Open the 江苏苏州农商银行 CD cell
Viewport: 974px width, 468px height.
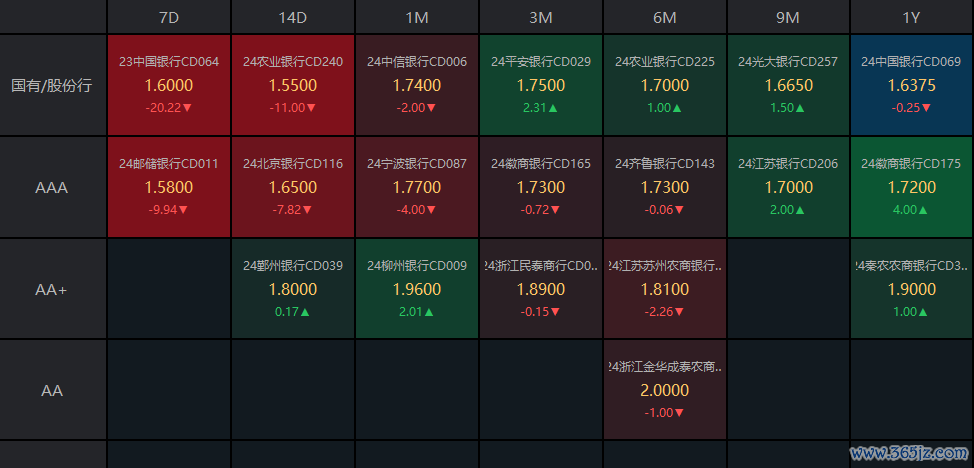click(665, 289)
